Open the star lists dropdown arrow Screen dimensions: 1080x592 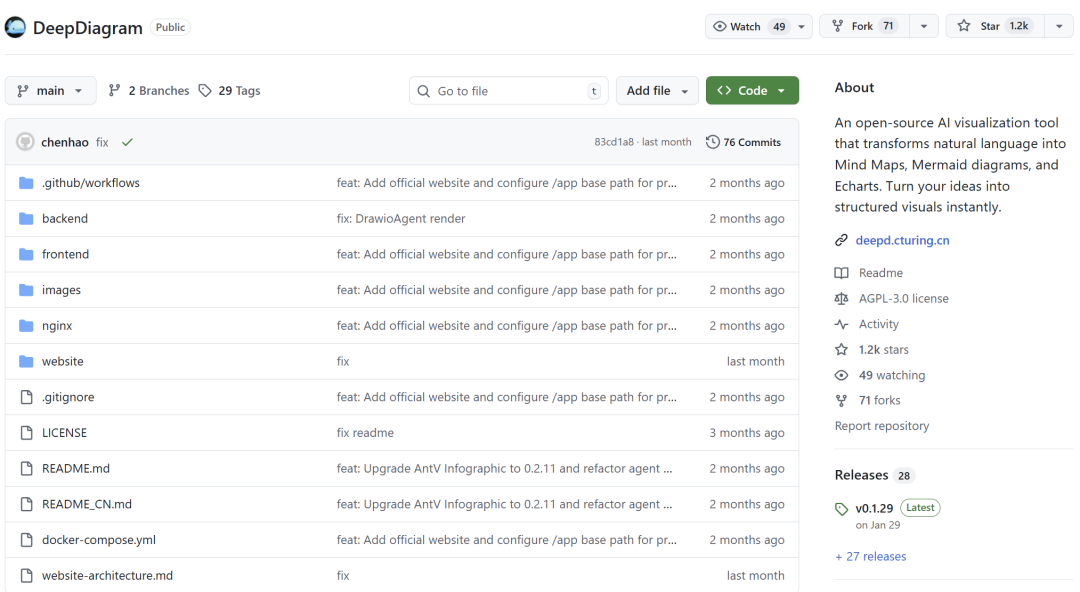click(x=1059, y=27)
